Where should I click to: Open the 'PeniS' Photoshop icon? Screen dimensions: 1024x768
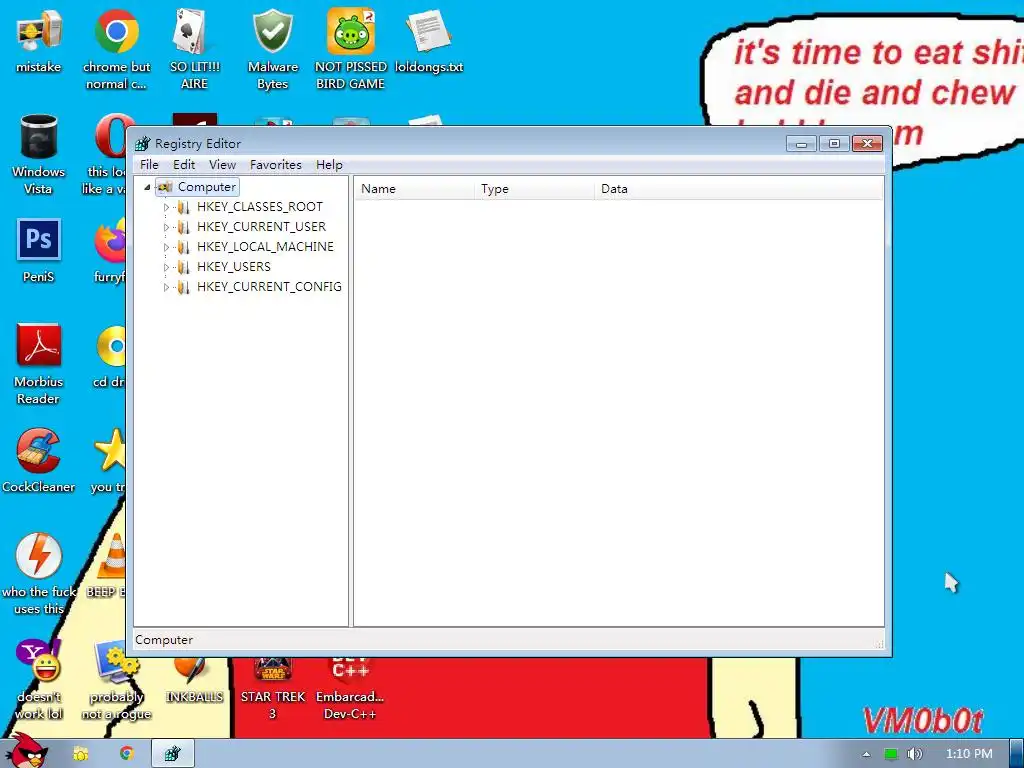tap(39, 251)
